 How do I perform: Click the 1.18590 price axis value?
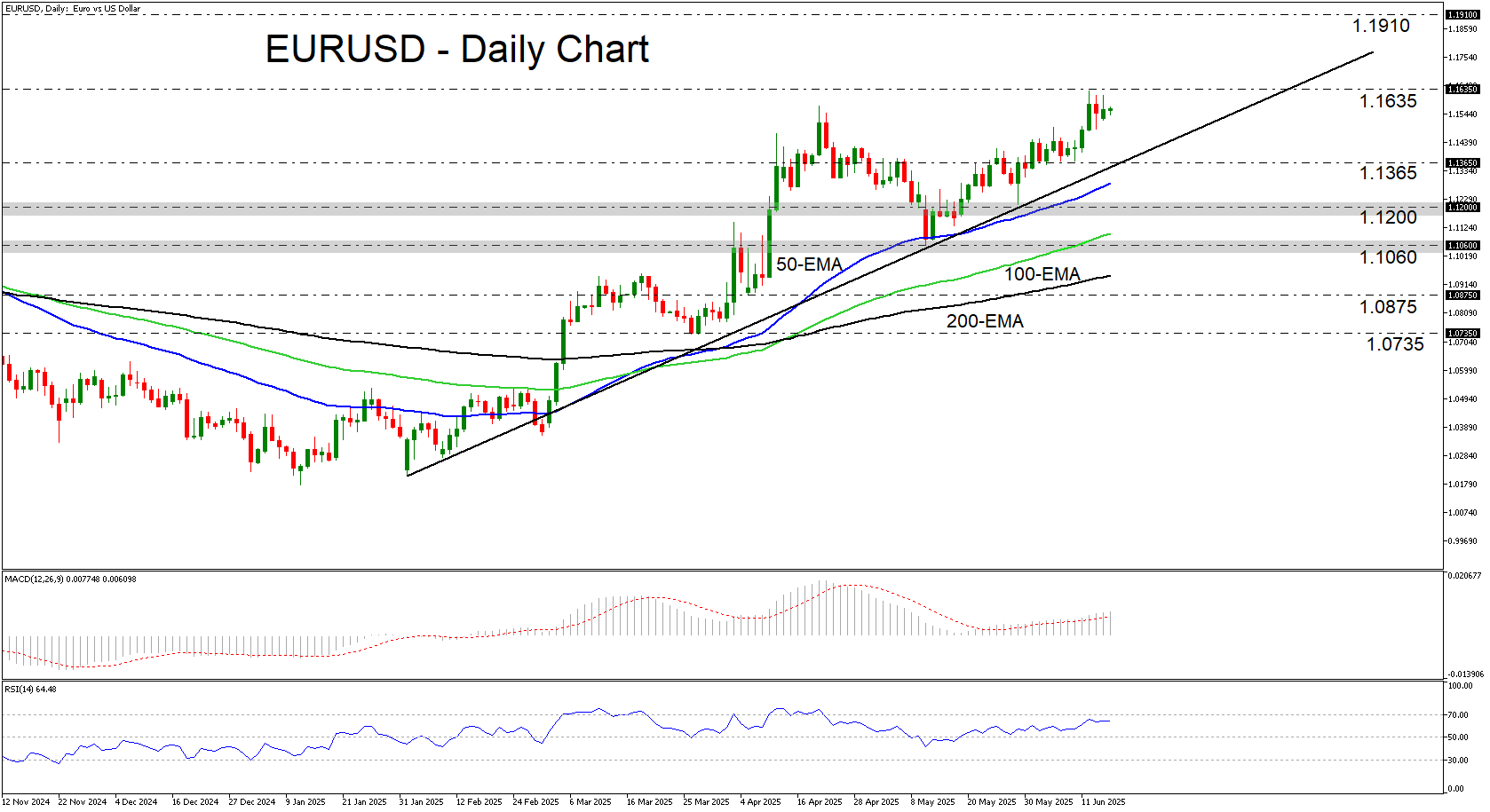point(1462,29)
